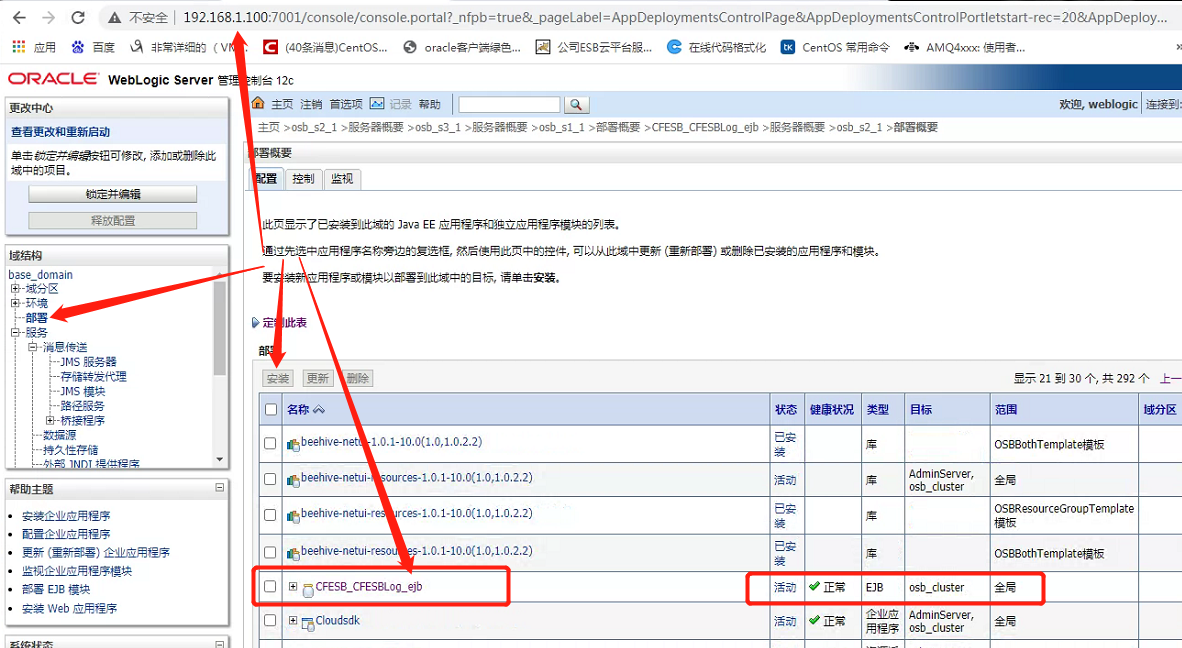This screenshot has width=1182, height=648.
Task: Reload the page with refresh icon
Action: point(78,17)
